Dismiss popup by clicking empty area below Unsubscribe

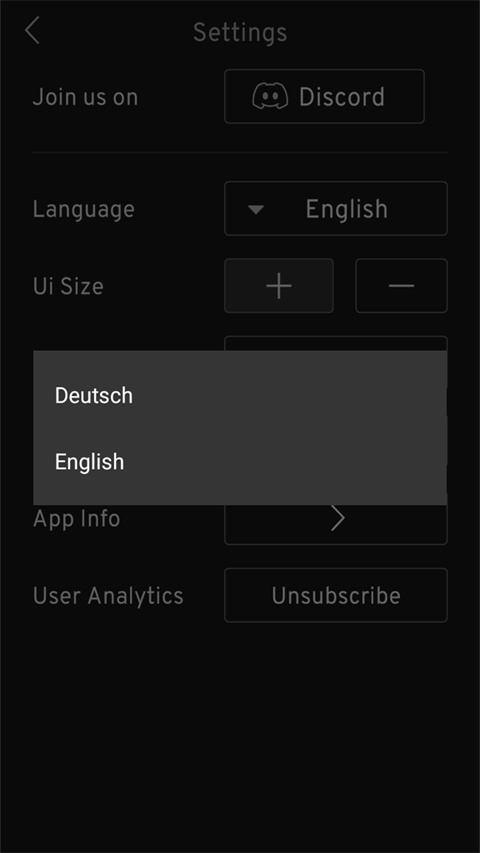pyautogui.click(x=240, y=734)
